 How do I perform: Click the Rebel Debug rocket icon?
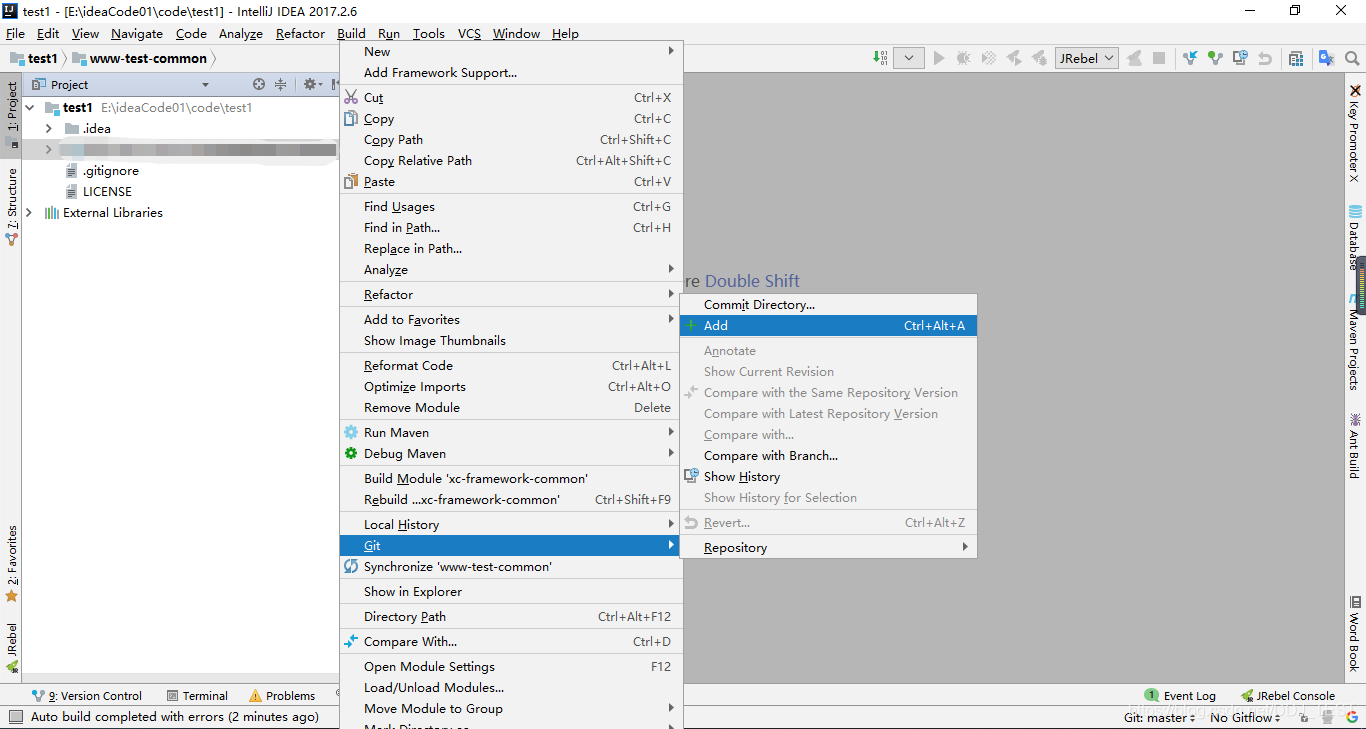click(1039, 58)
